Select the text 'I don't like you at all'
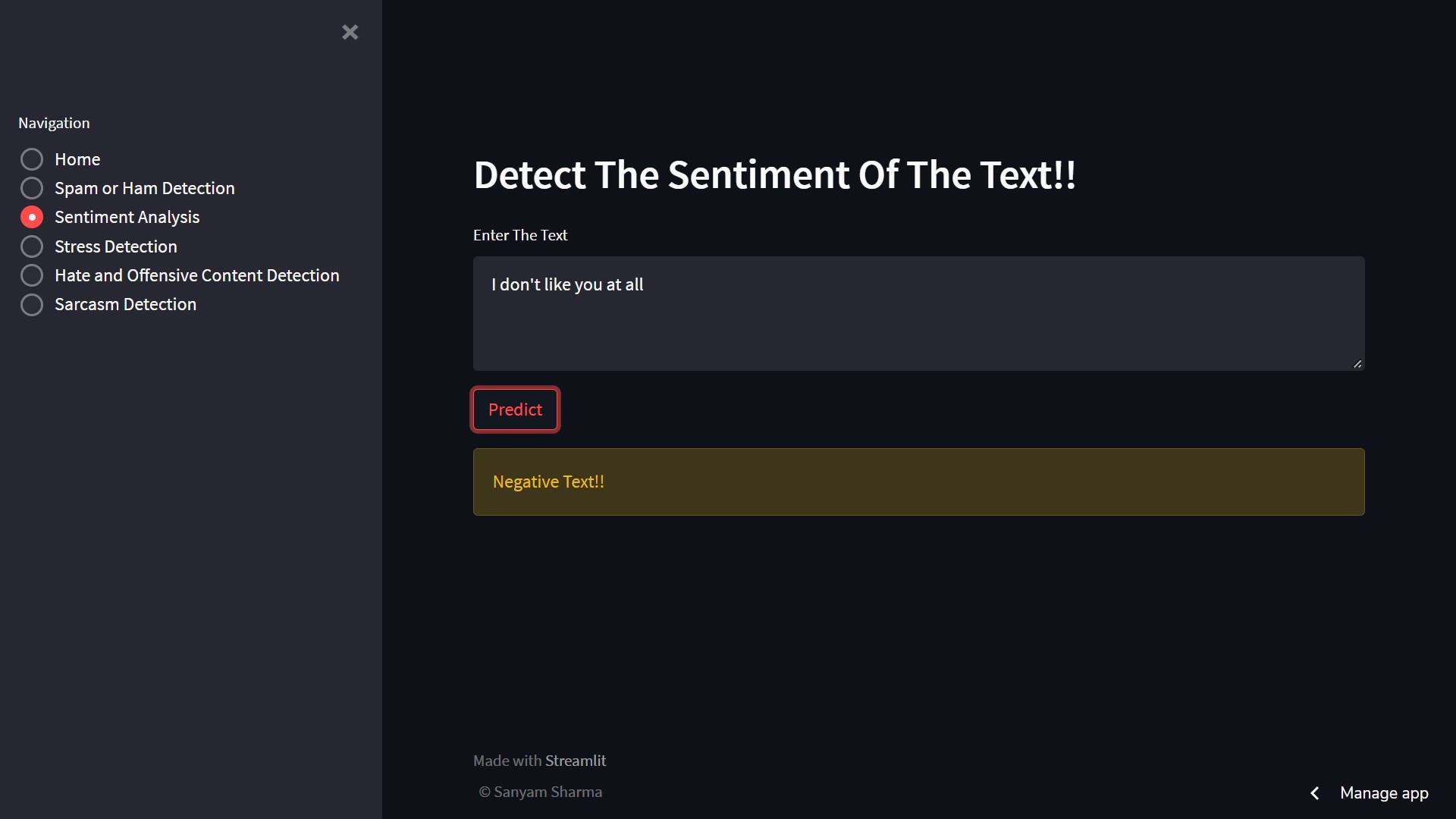Image resolution: width=1456 pixels, height=819 pixels. [x=567, y=284]
